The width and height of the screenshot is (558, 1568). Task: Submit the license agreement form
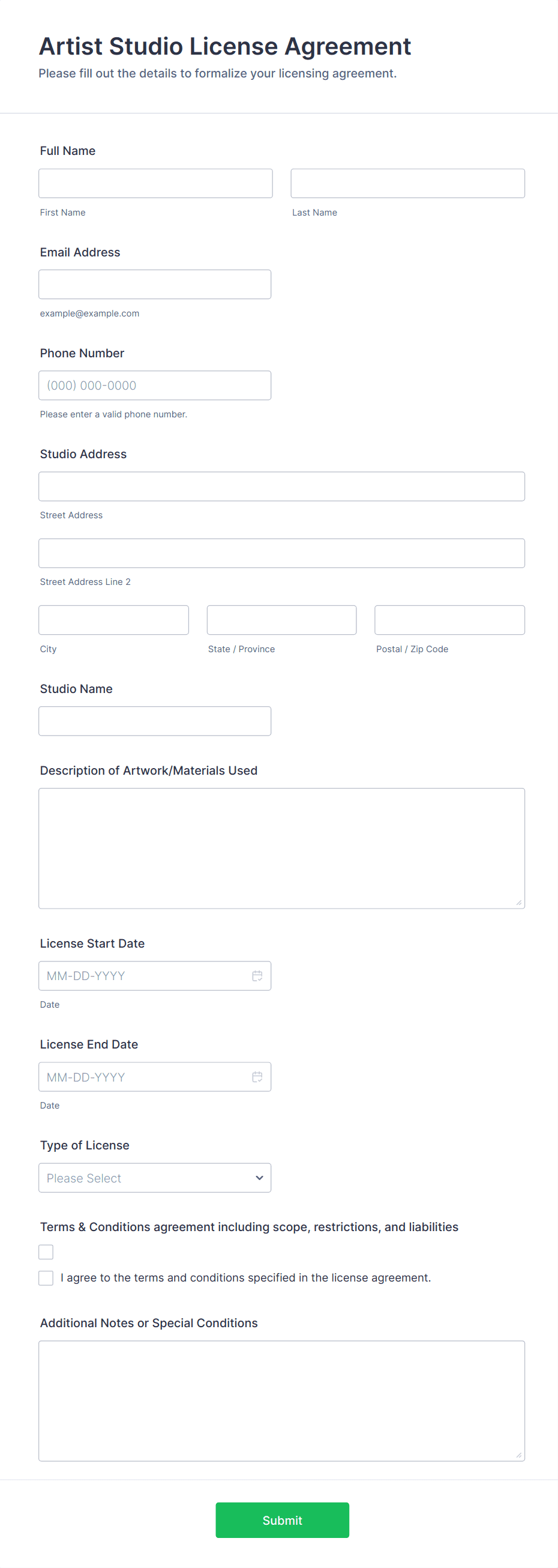click(x=282, y=1520)
